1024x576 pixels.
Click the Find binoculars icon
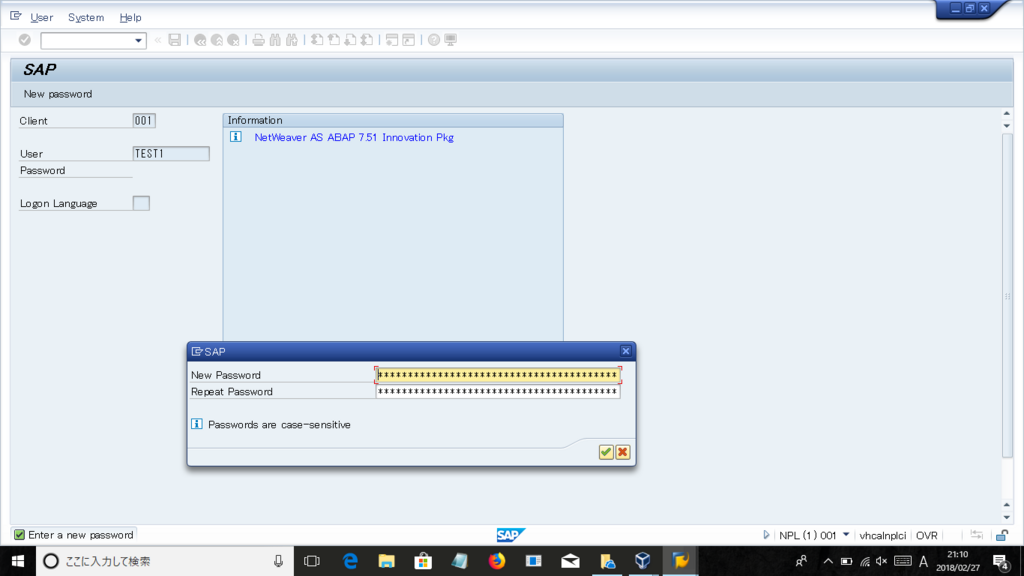pyautogui.click(x=275, y=40)
